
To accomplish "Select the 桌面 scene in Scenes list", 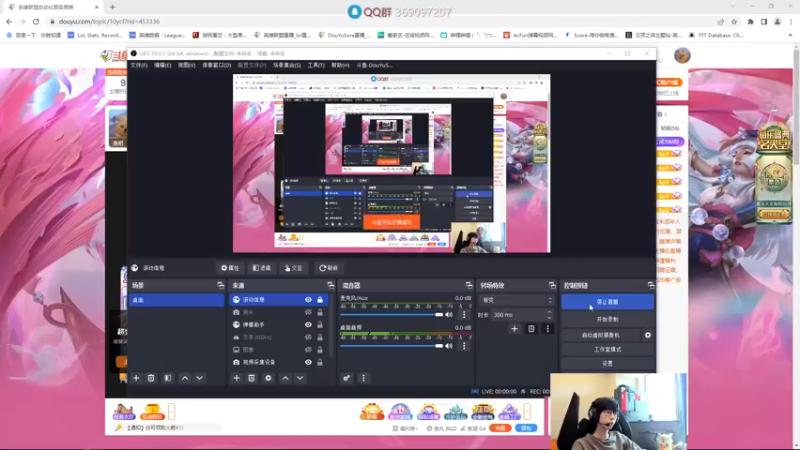I will [x=177, y=300].
